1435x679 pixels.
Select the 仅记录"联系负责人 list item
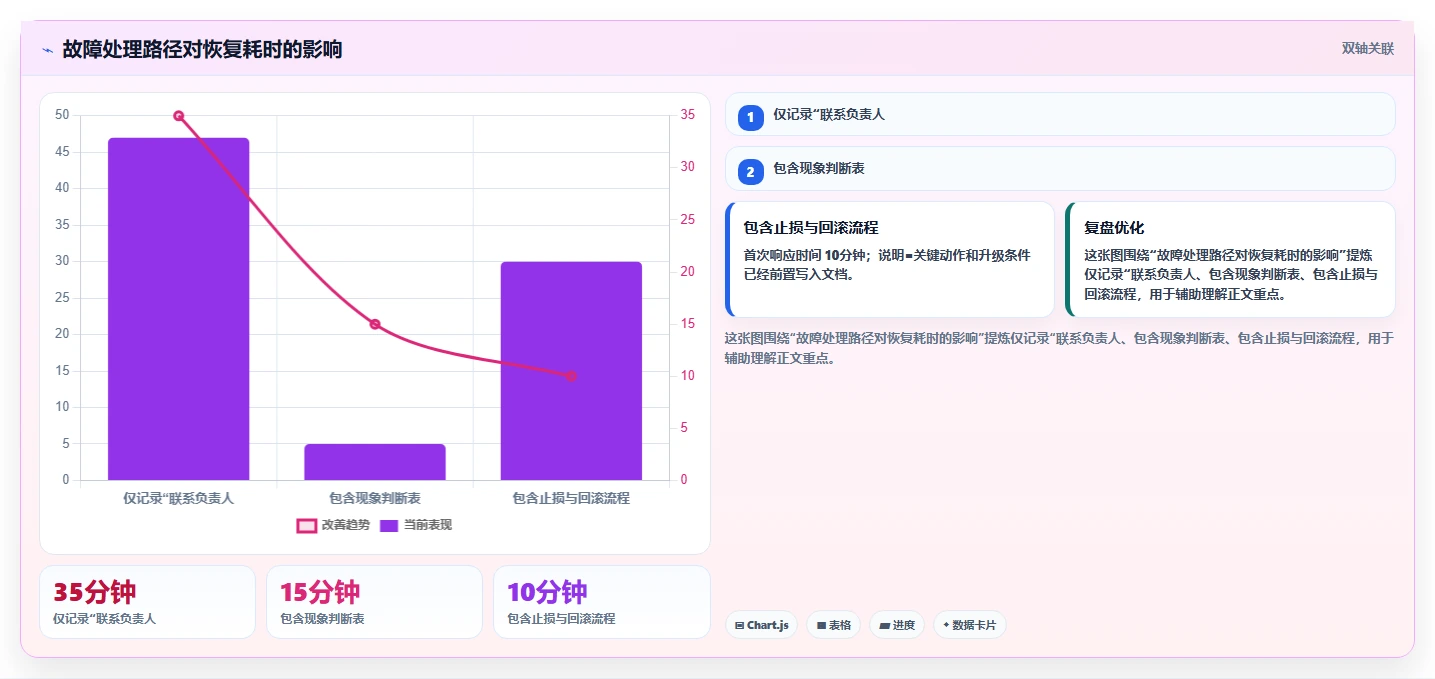(1060, 114)
